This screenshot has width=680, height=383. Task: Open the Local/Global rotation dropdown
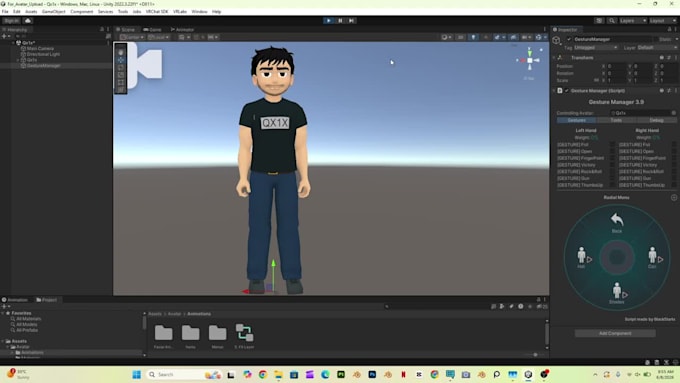pyautogui.click(x=158, y=37)
